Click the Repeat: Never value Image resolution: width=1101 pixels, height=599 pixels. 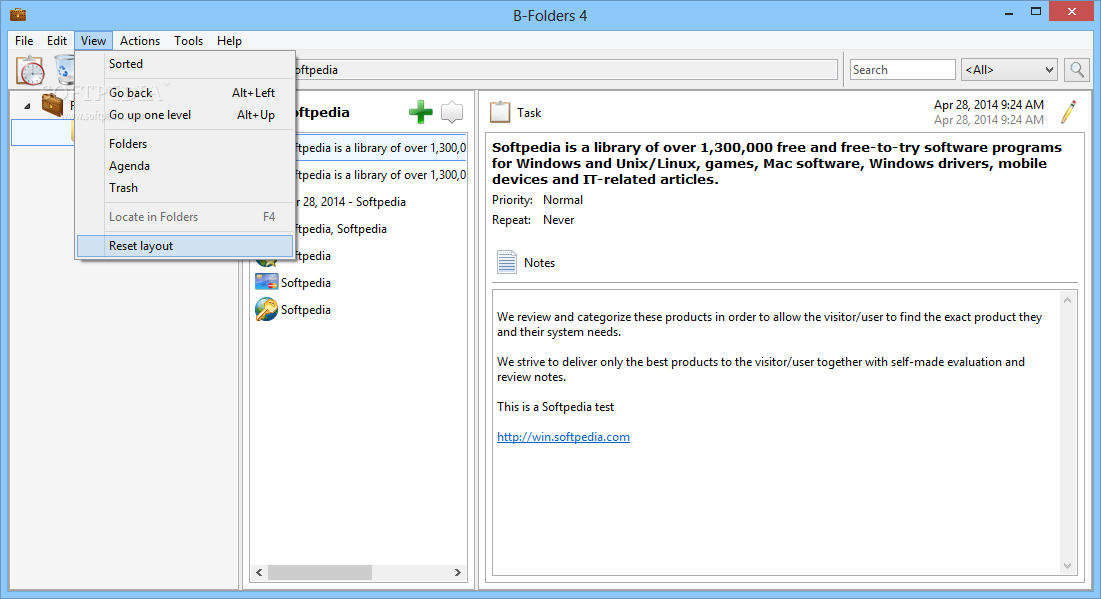click(558, 219)
